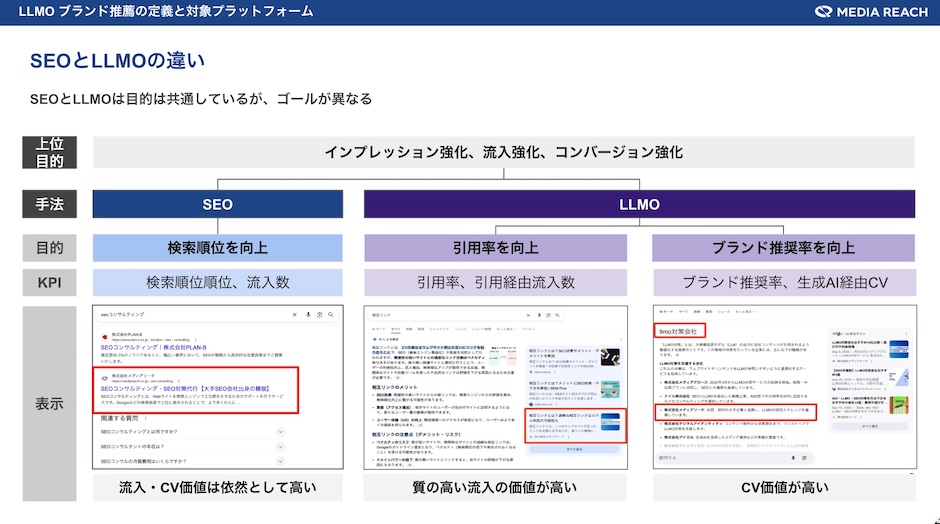
Task: Click the '目的' row label
Action: 49,248
